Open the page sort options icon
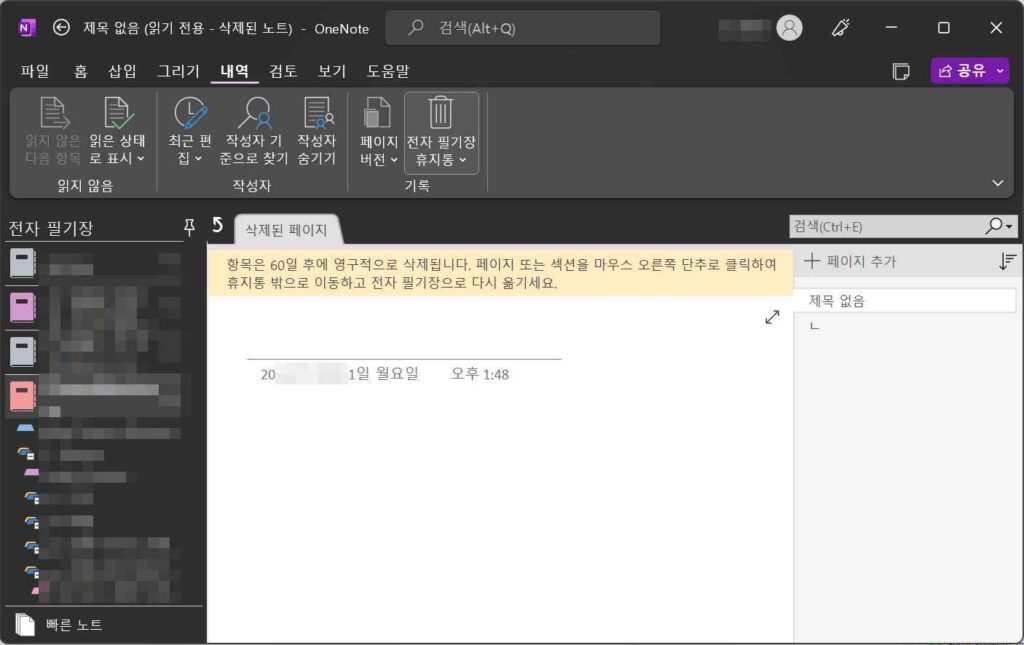1024x645 pixels. pyautogui.click(x=1006, y=262)
